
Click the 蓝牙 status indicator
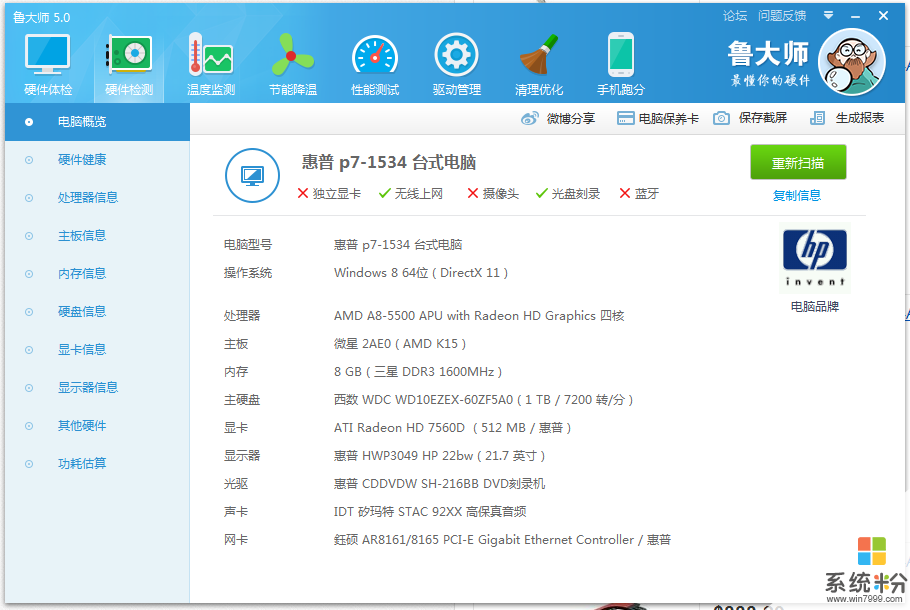click(639, 193)
